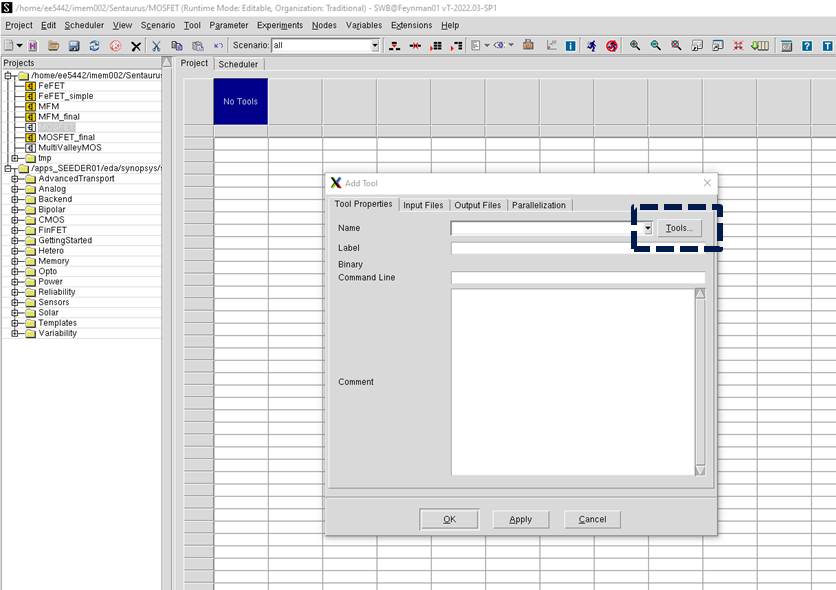The image size is (836, 590).
Task: Click the black X delete icon
Action: pyautogui.click(x=136, y=46)
